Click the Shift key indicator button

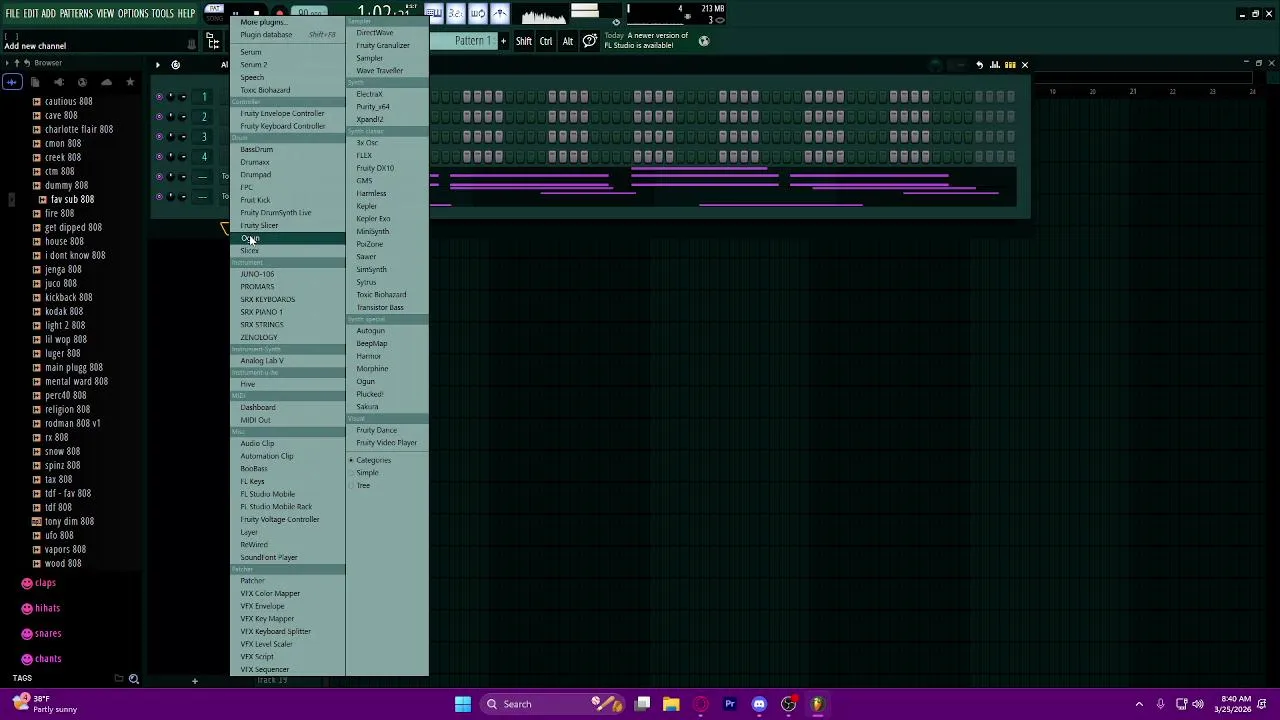coord(524,41)
